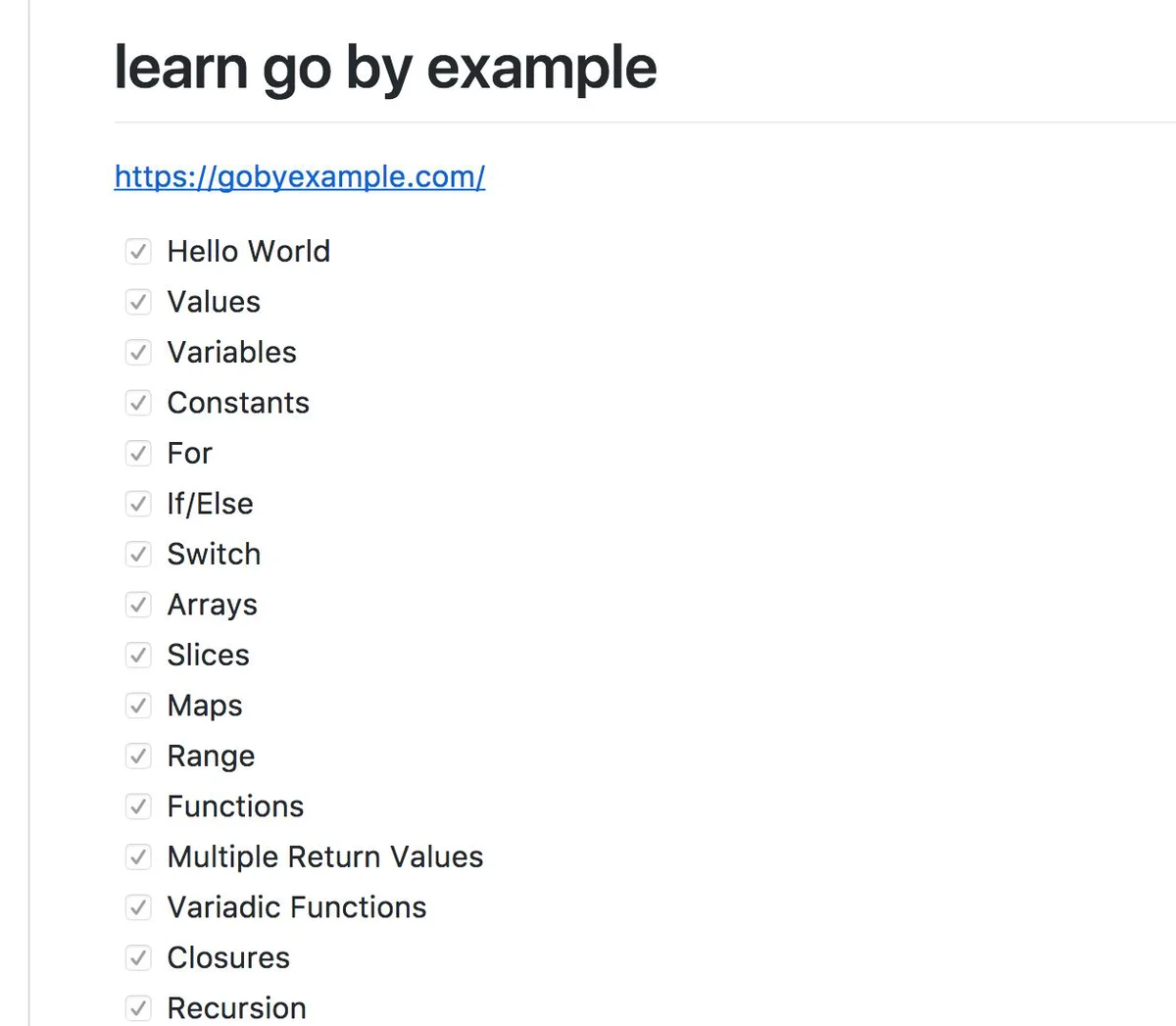Toggle the Functions checkbox
Viewport: 1176px width, 1026px height.
click(138, 806)
